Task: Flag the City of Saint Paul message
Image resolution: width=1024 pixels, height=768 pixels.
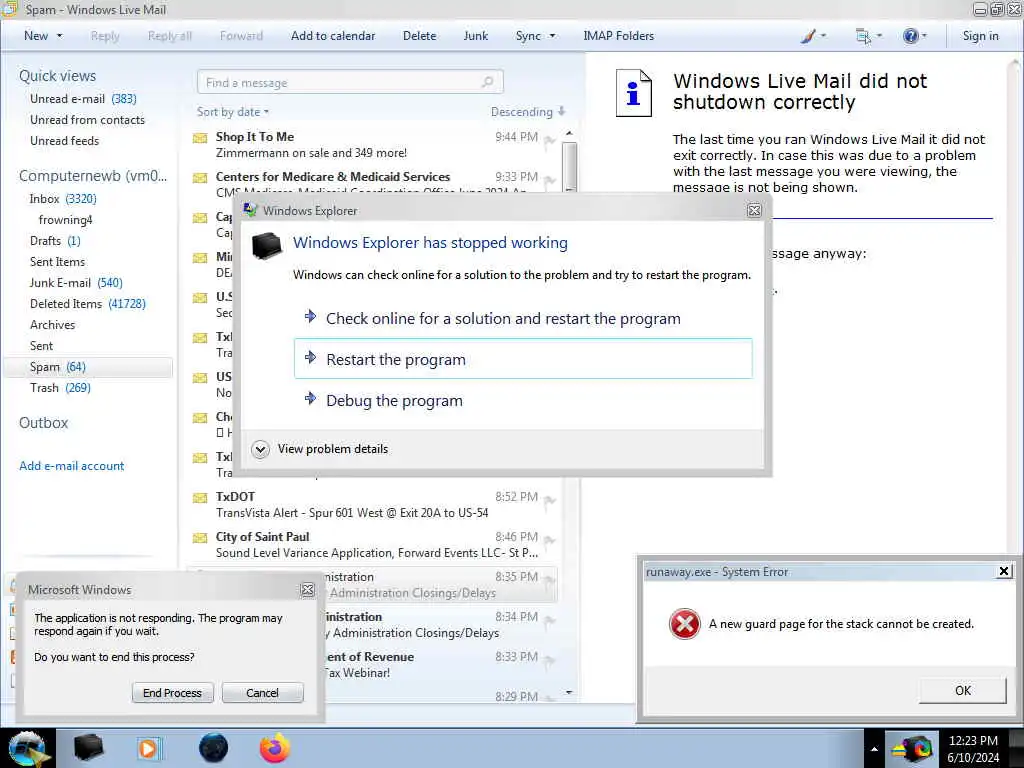Action: click(550, 540)
